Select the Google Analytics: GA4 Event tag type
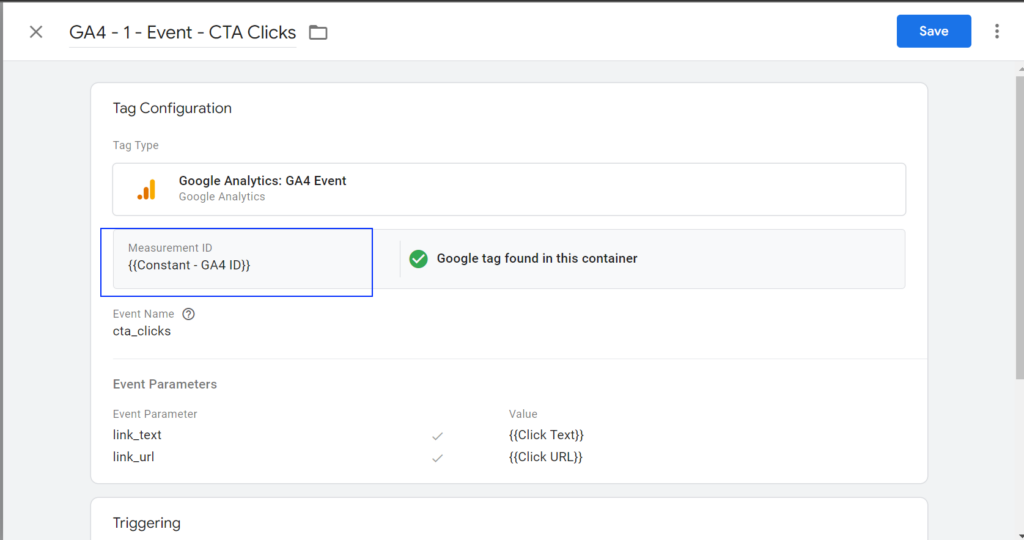 [509, 189]
